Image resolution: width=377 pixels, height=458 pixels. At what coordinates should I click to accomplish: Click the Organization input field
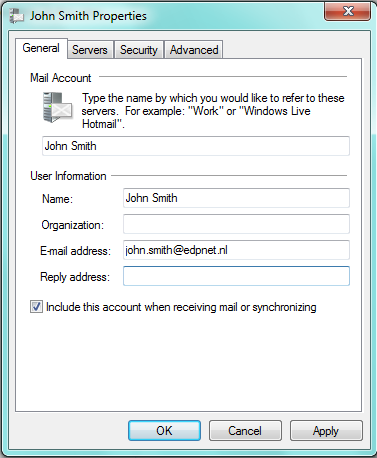236,224
